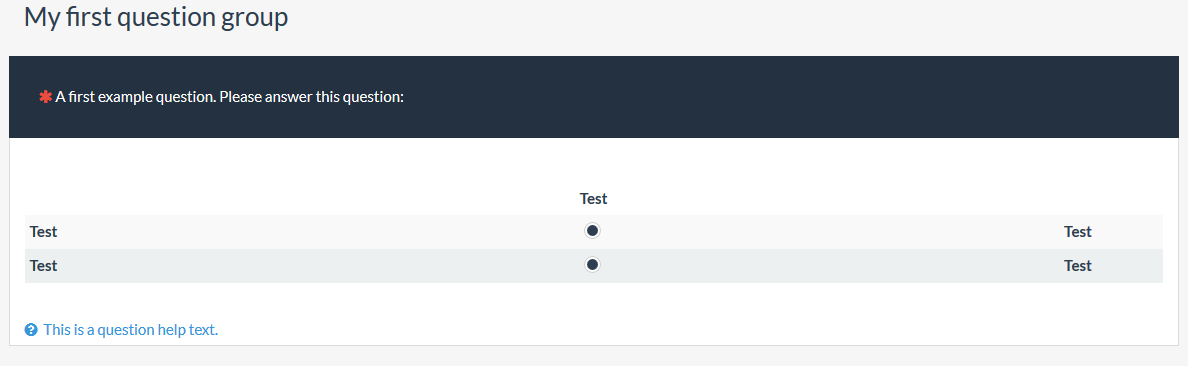Select the radio button in the first Test row

[593, 230]
